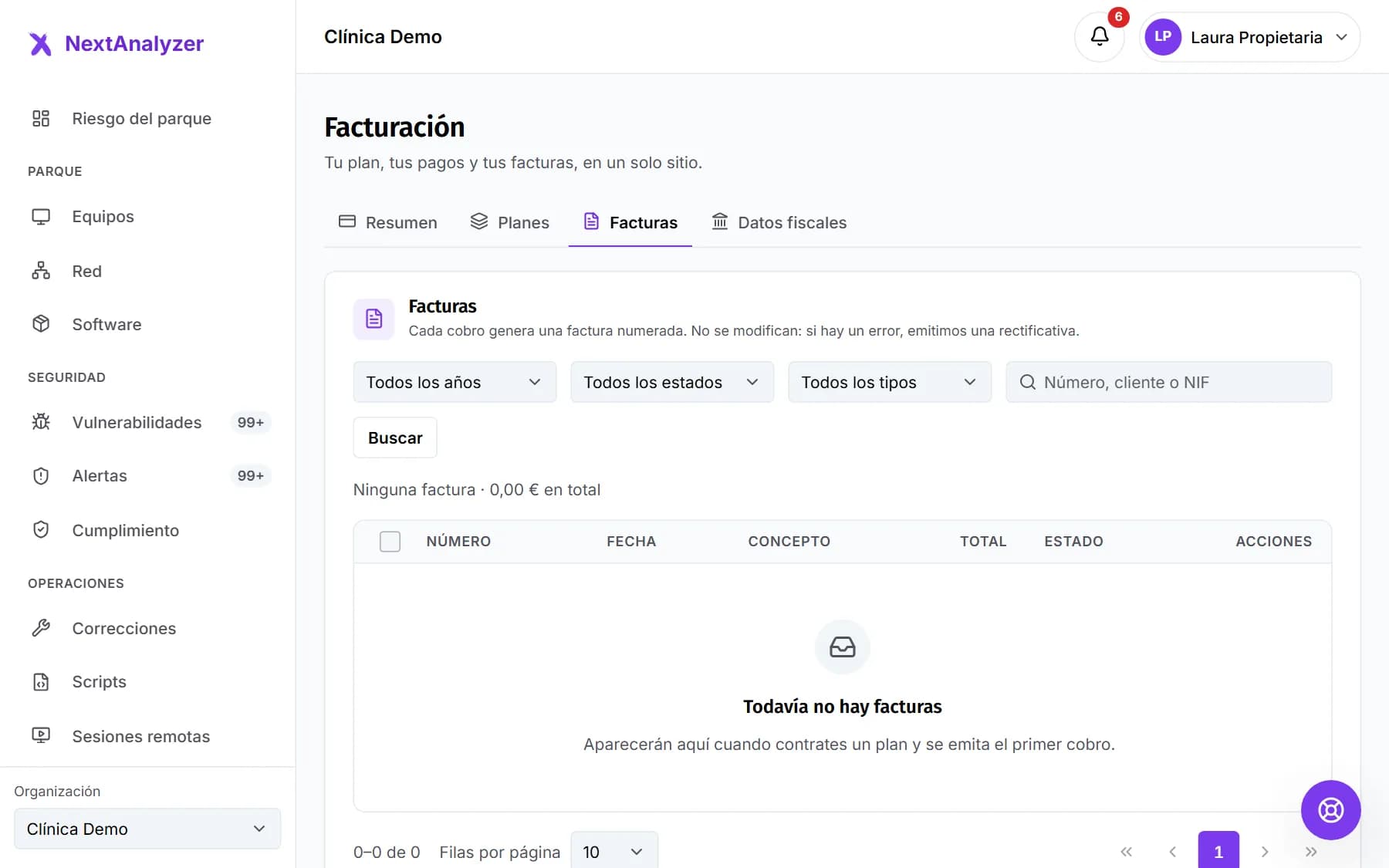This screenshot has width=1389, height=868.
Task: Click the NextAnalyzer logo icon
Action: [40, 44]
